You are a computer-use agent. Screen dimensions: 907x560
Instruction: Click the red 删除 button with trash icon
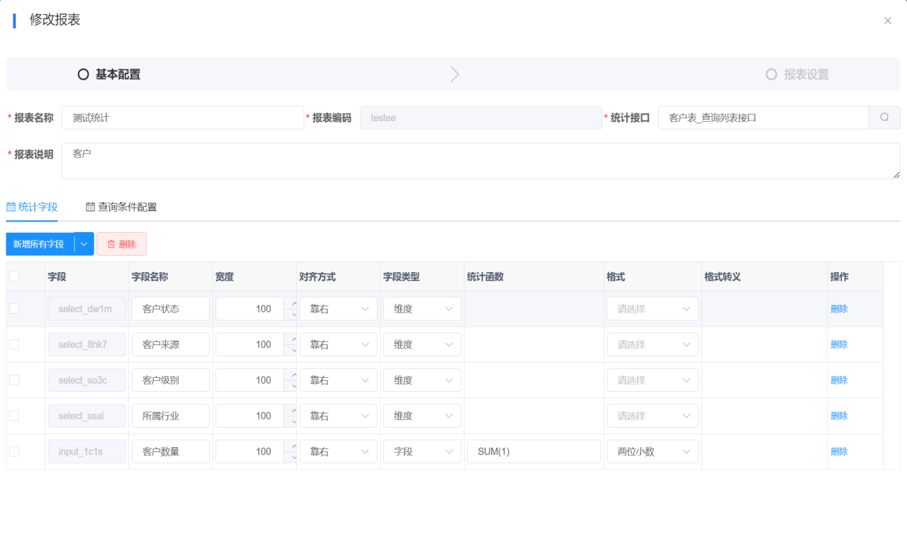tap(121, 244)
